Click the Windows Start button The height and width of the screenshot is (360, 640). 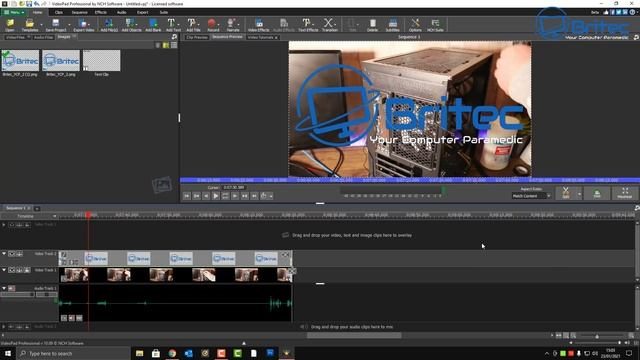(8, 353)
